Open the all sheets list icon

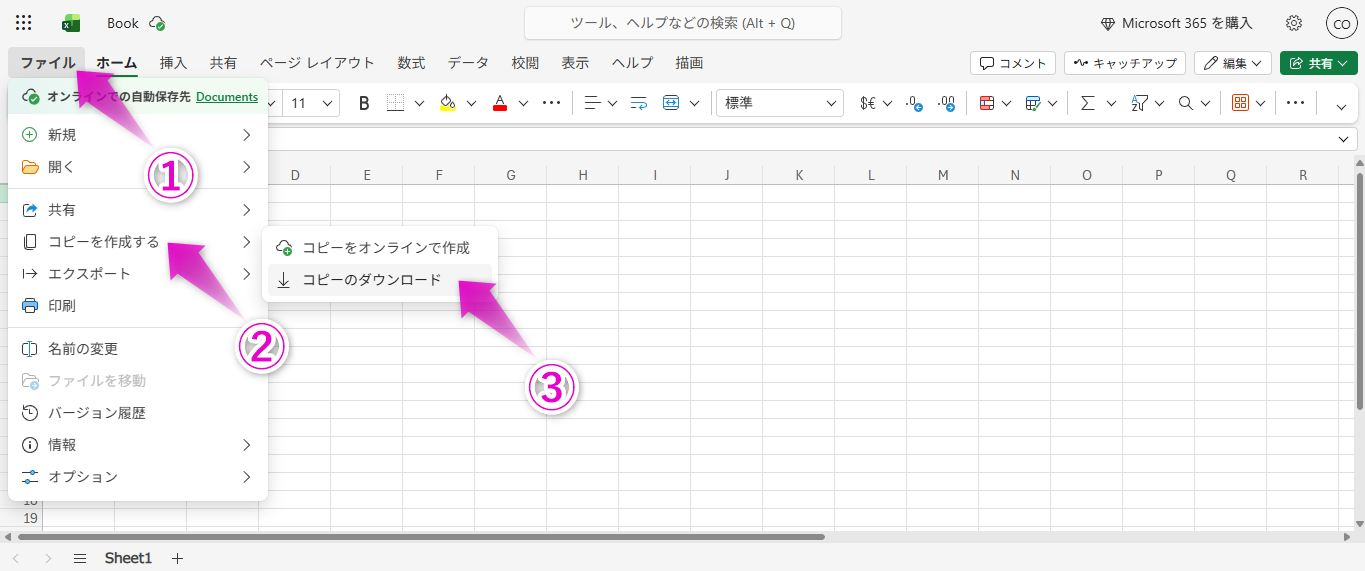80,558
